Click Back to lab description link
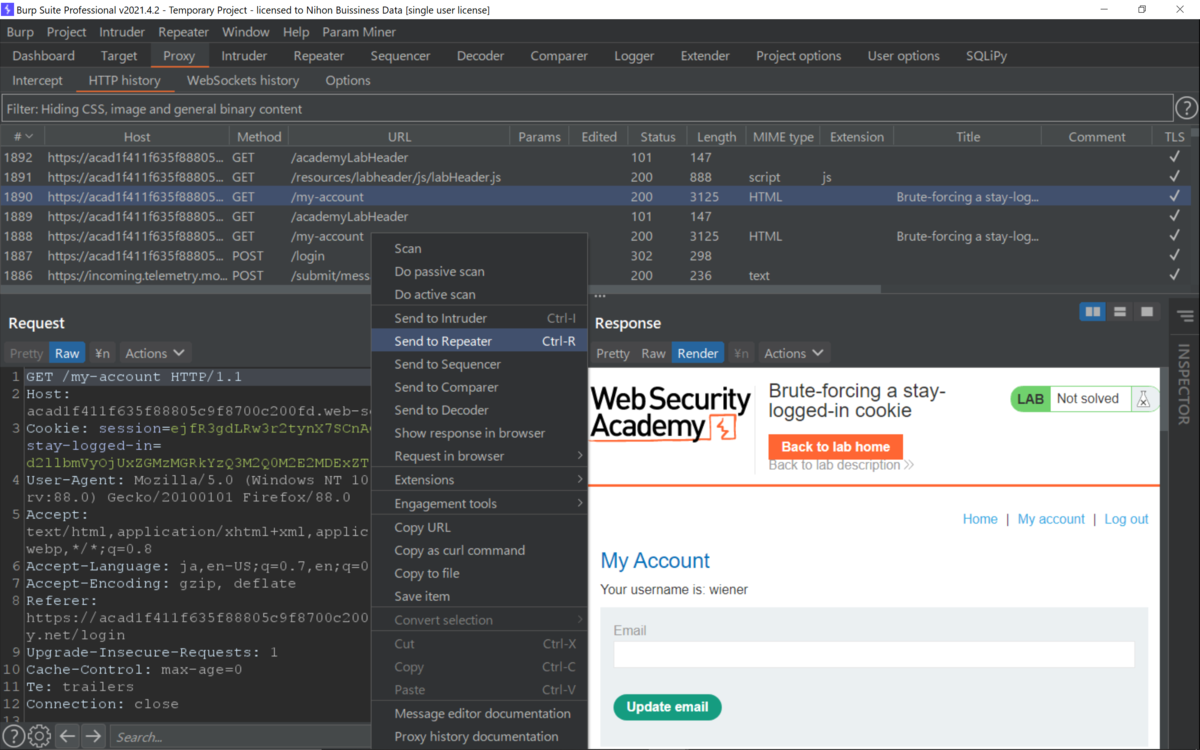1200x750 pixels. [x=841, y=465]
